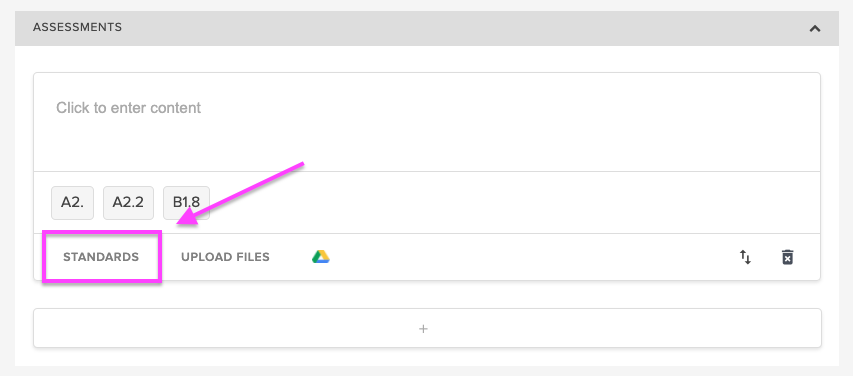The width and height of the screenshot is (853, 376).
Task: Select the A2. standard tag
Action: (x=72, y=202)
